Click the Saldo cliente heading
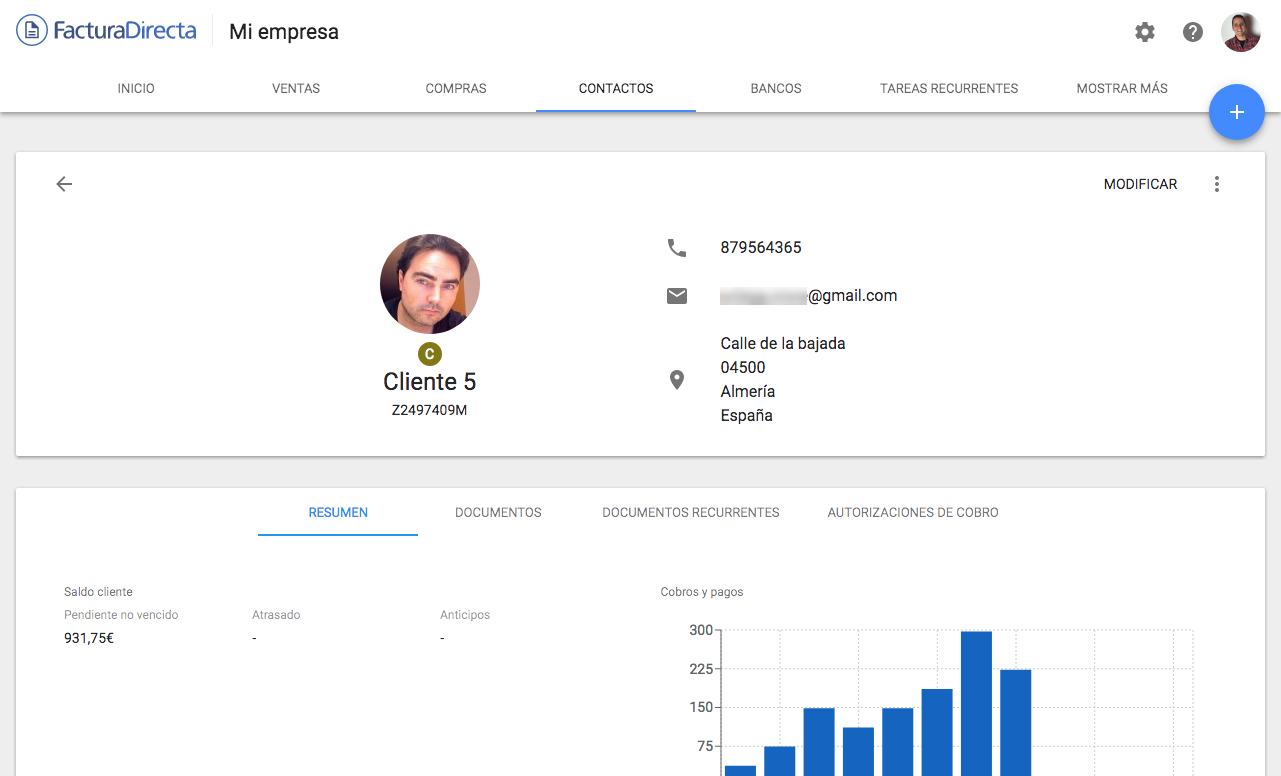This screenshot has width=1281, height=776. [98, 592]
